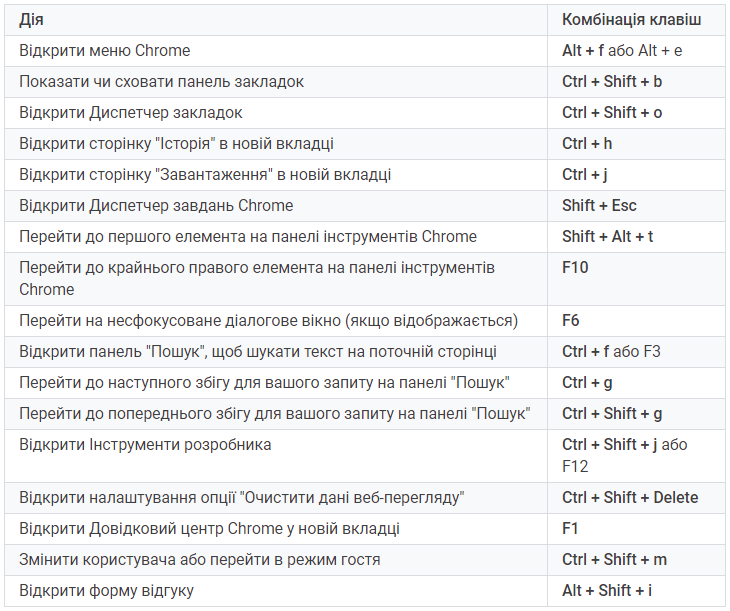Click the 'Ctrl + Shift + Delete' shortcut cell
The height and width of the screenshot is (611, 730).
tap(636, 498)
